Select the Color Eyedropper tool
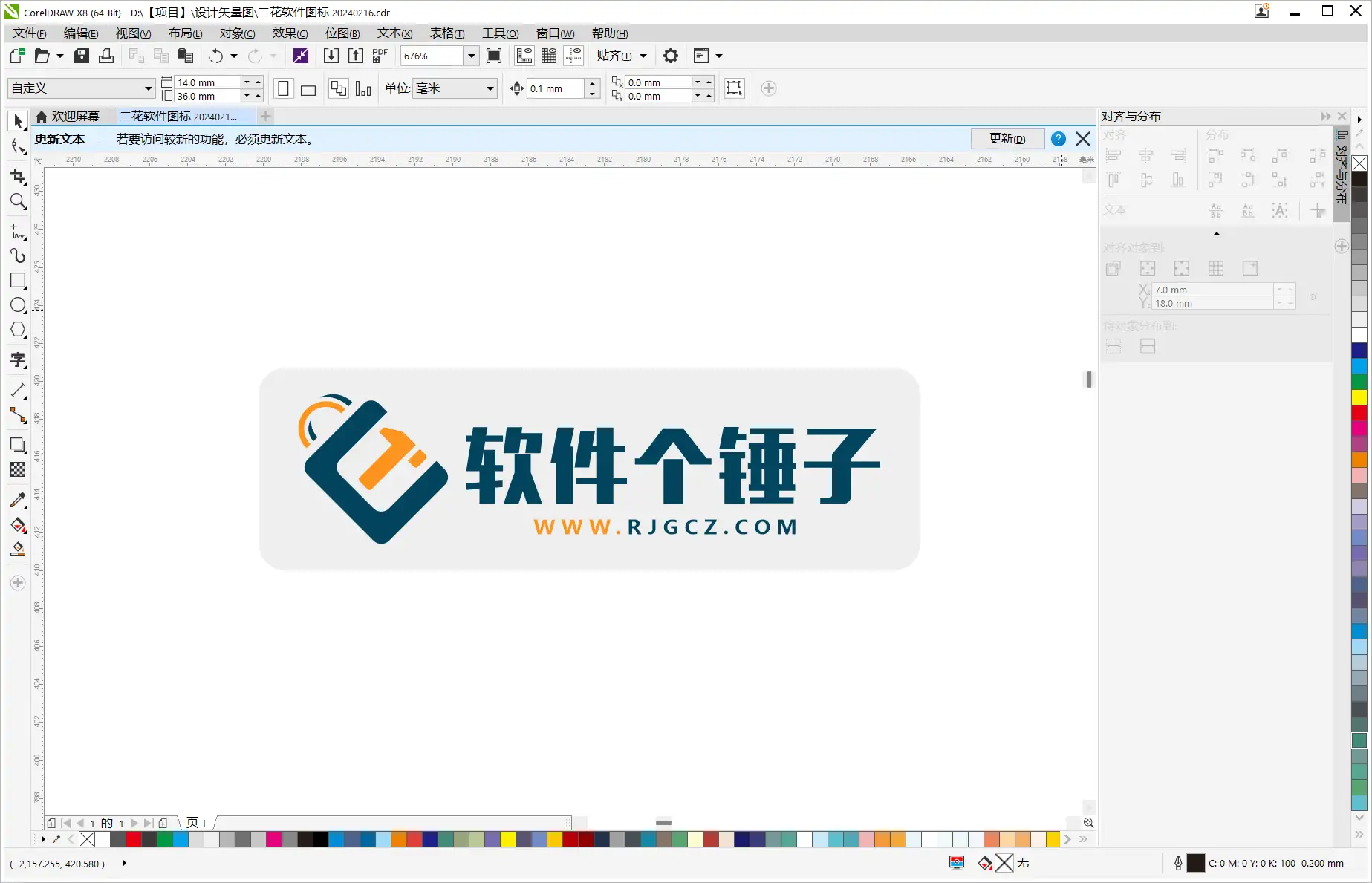This screenshot has height=883, width=1372. (18, 500)
